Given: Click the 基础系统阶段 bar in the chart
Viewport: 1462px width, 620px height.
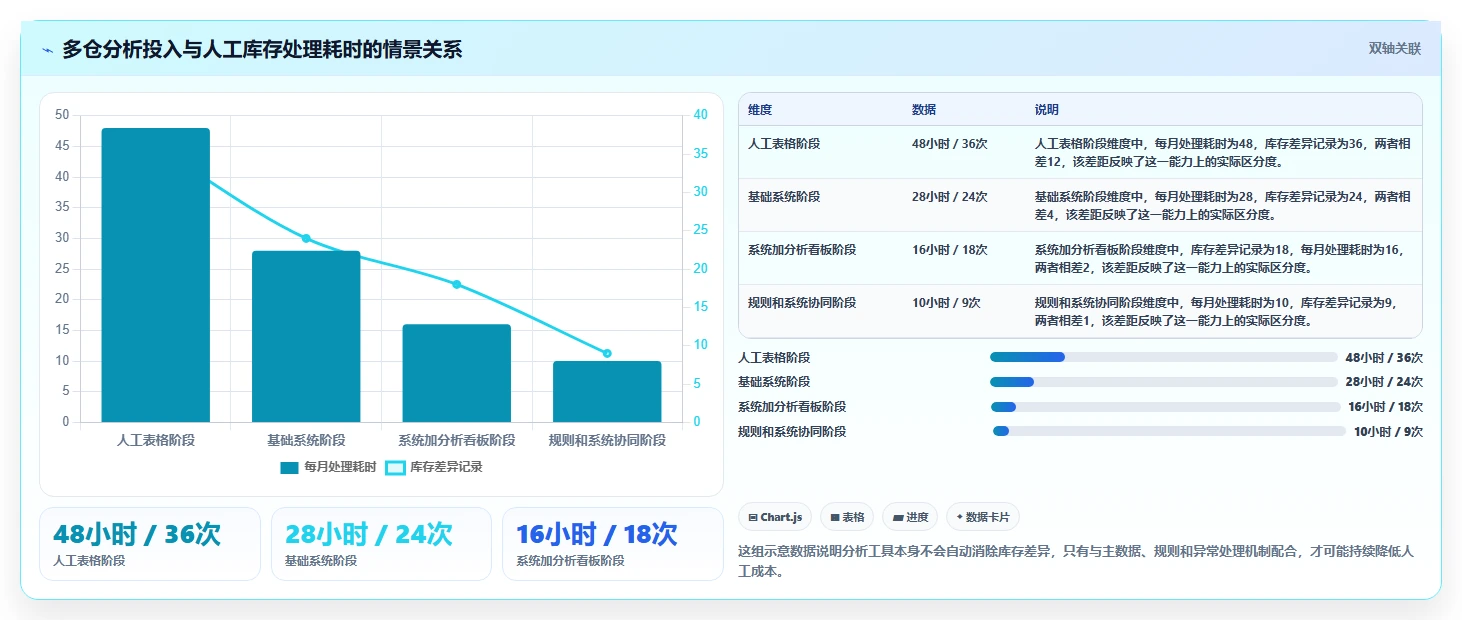Looking at the screenshot, I should [x=306, y=336].
